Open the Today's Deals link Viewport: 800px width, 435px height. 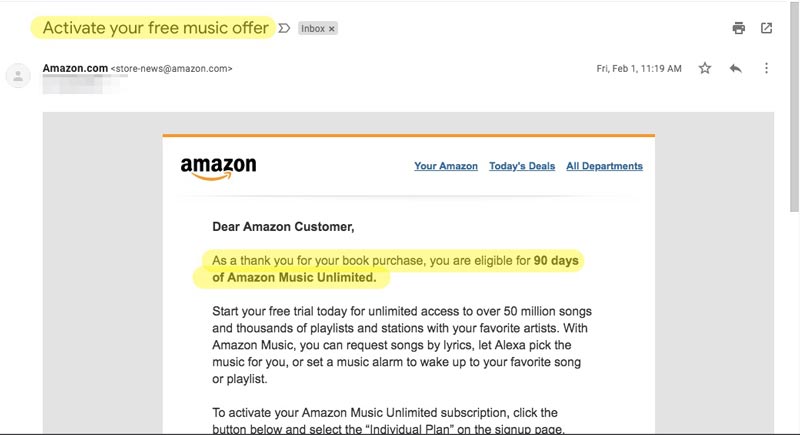pos(522,166)
